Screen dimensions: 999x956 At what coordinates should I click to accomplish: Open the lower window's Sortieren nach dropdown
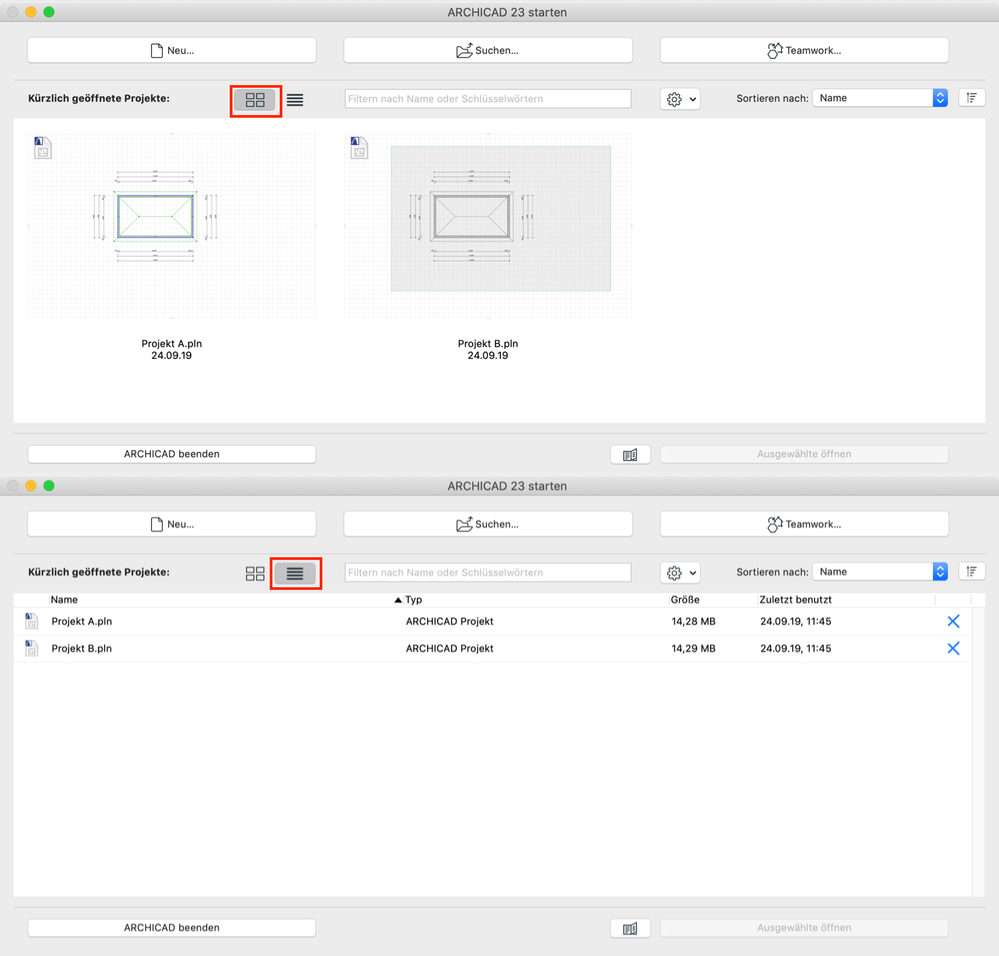880,571
